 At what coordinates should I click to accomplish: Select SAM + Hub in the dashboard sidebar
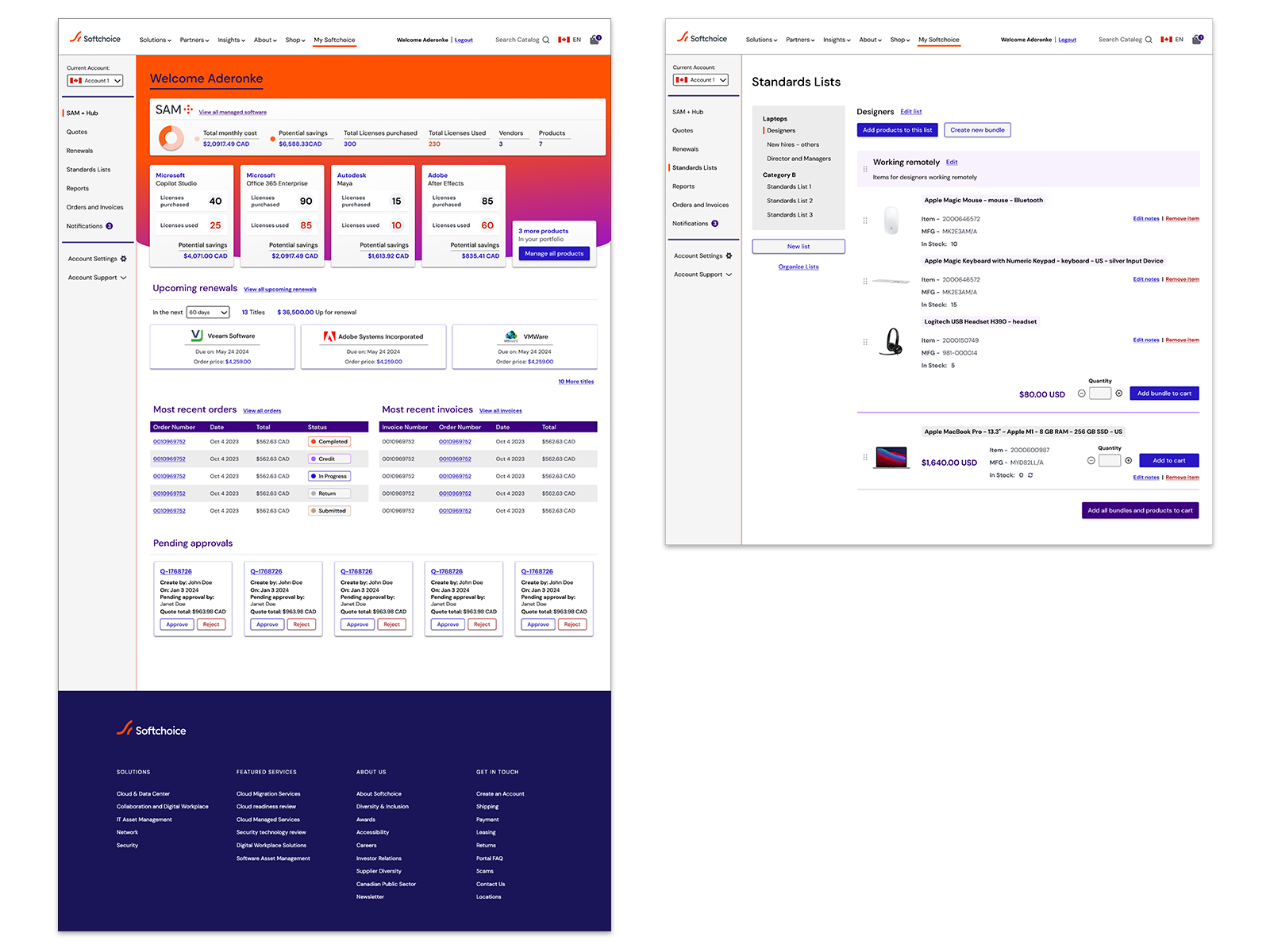click(83, 113)
